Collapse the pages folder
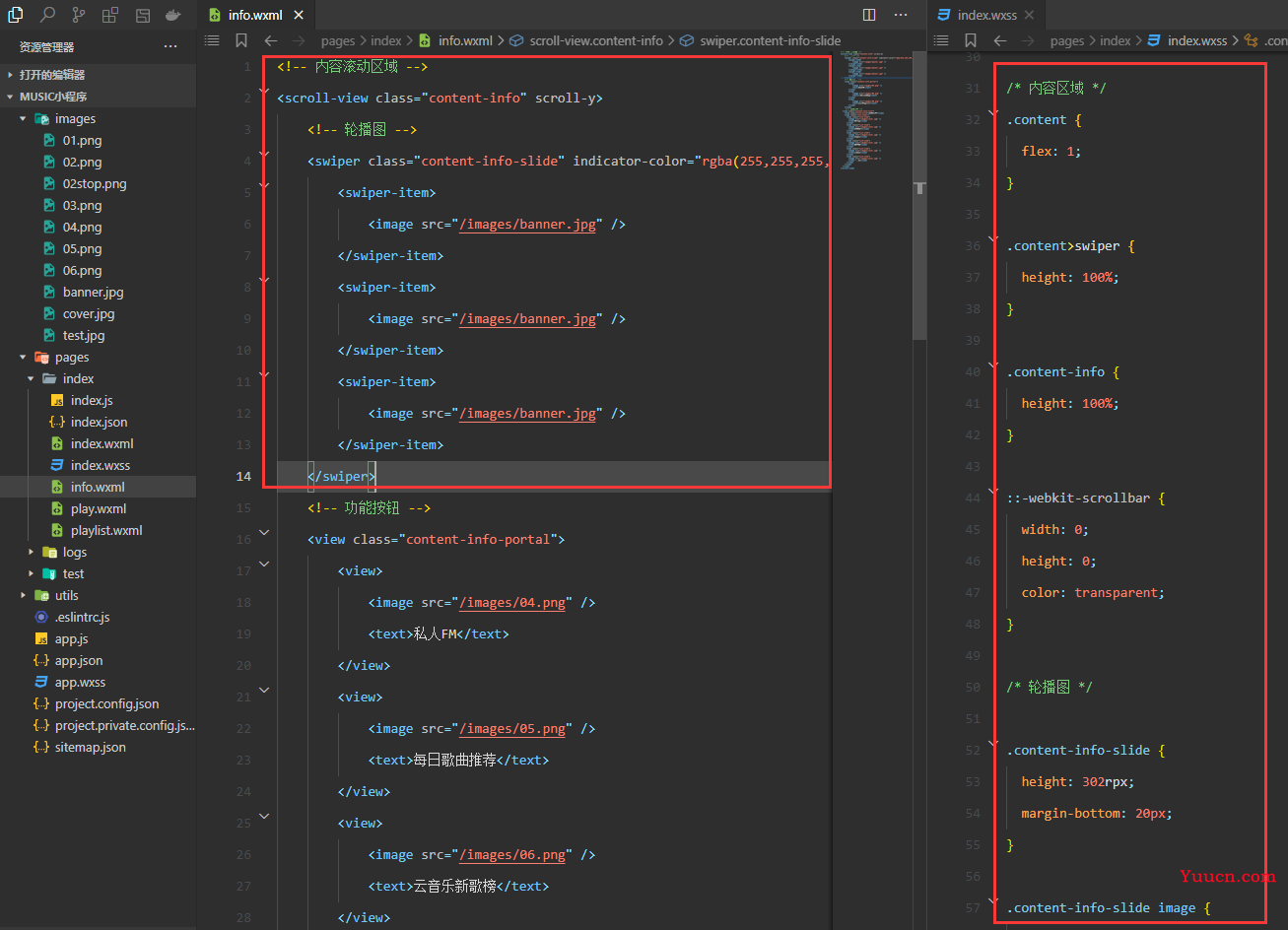Screen dimensions: 1288x930 [x=23, y=357]
